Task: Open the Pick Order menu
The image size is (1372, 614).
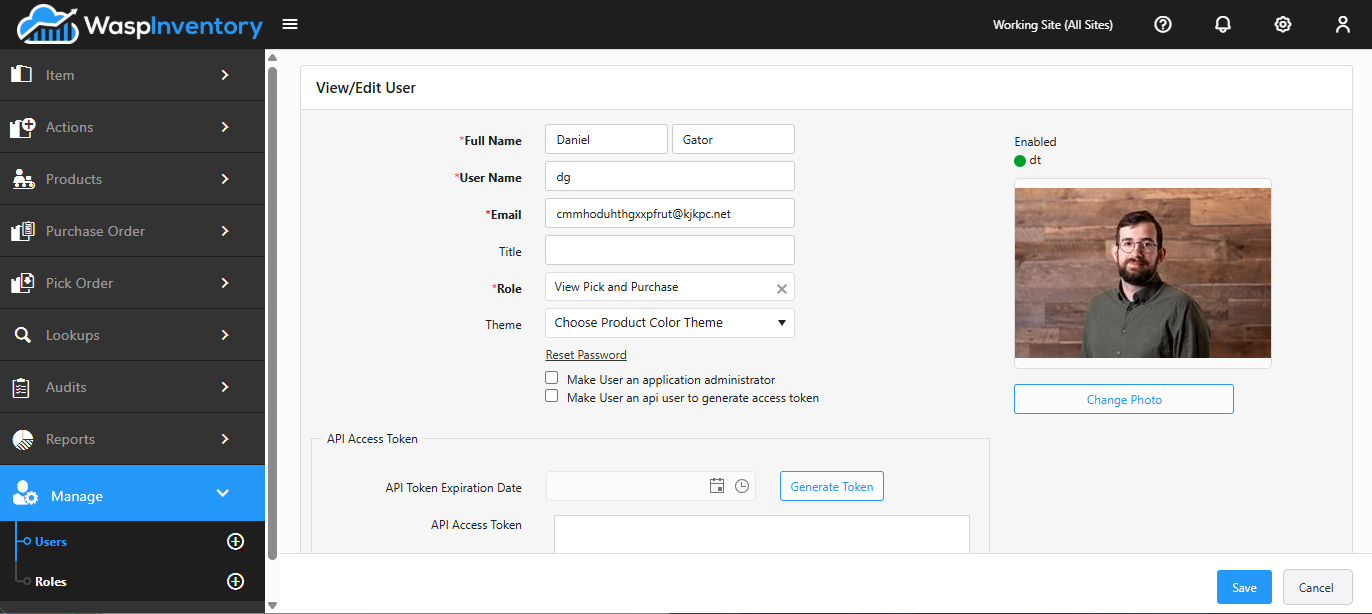Action: tap(132, 283)
